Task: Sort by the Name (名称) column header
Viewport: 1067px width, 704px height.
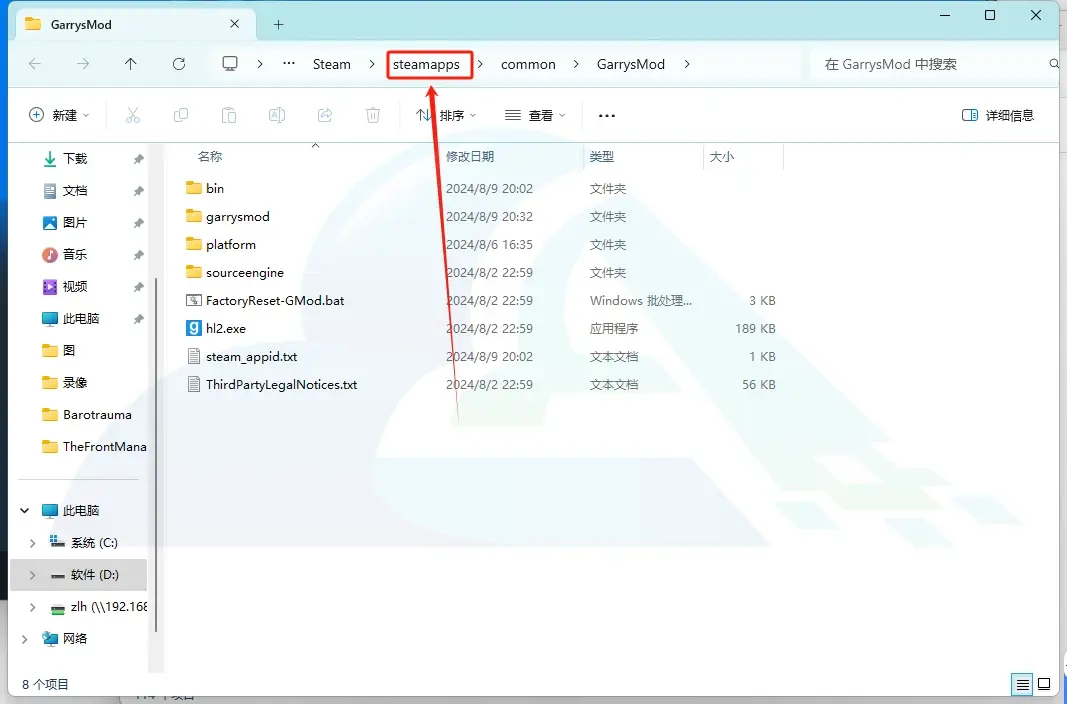Action: [210, 156]
